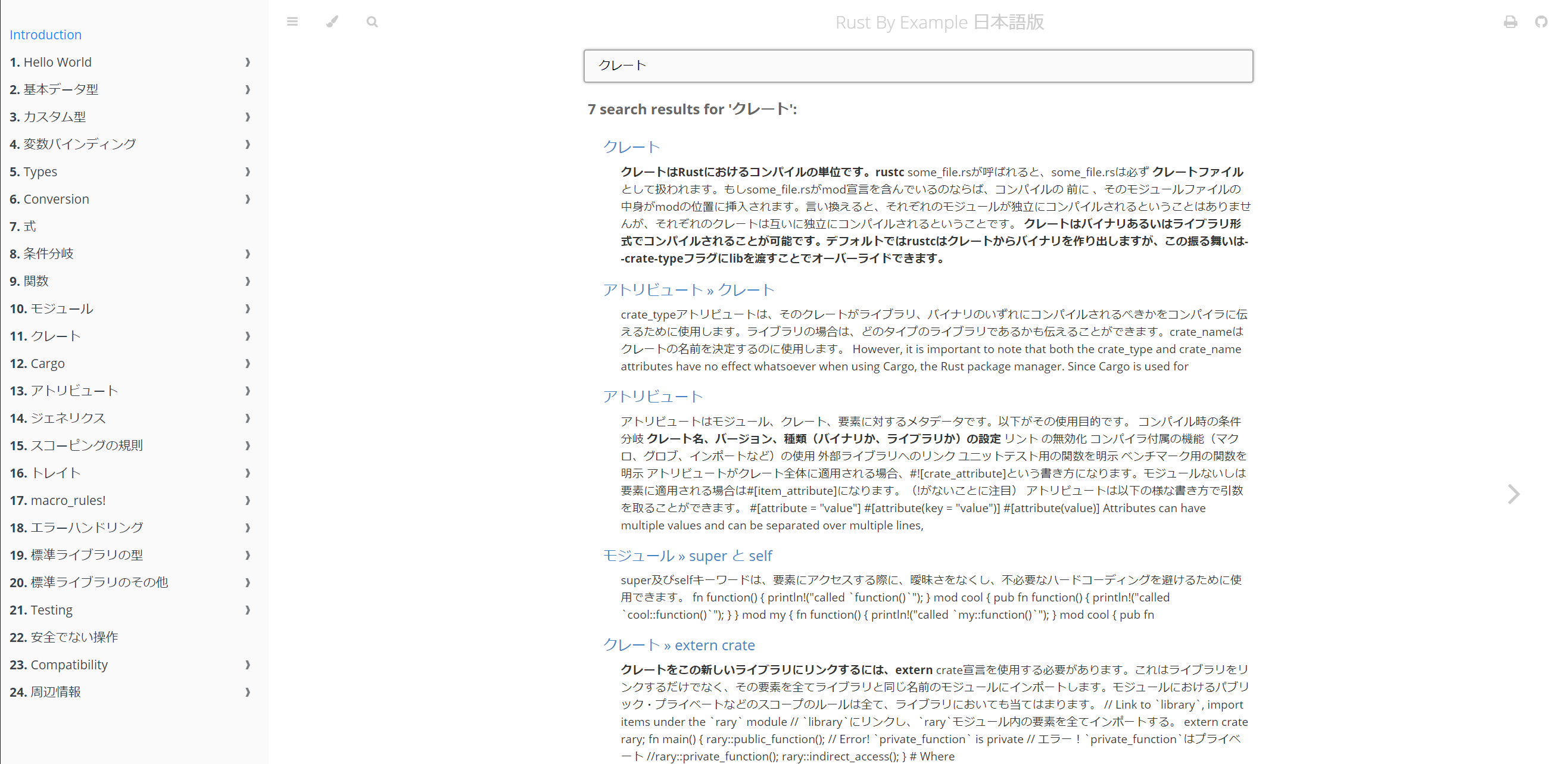Open the theme picker paintbrush icon
The width and height of the screenshot is (1568, 764).
click(332, 22)
